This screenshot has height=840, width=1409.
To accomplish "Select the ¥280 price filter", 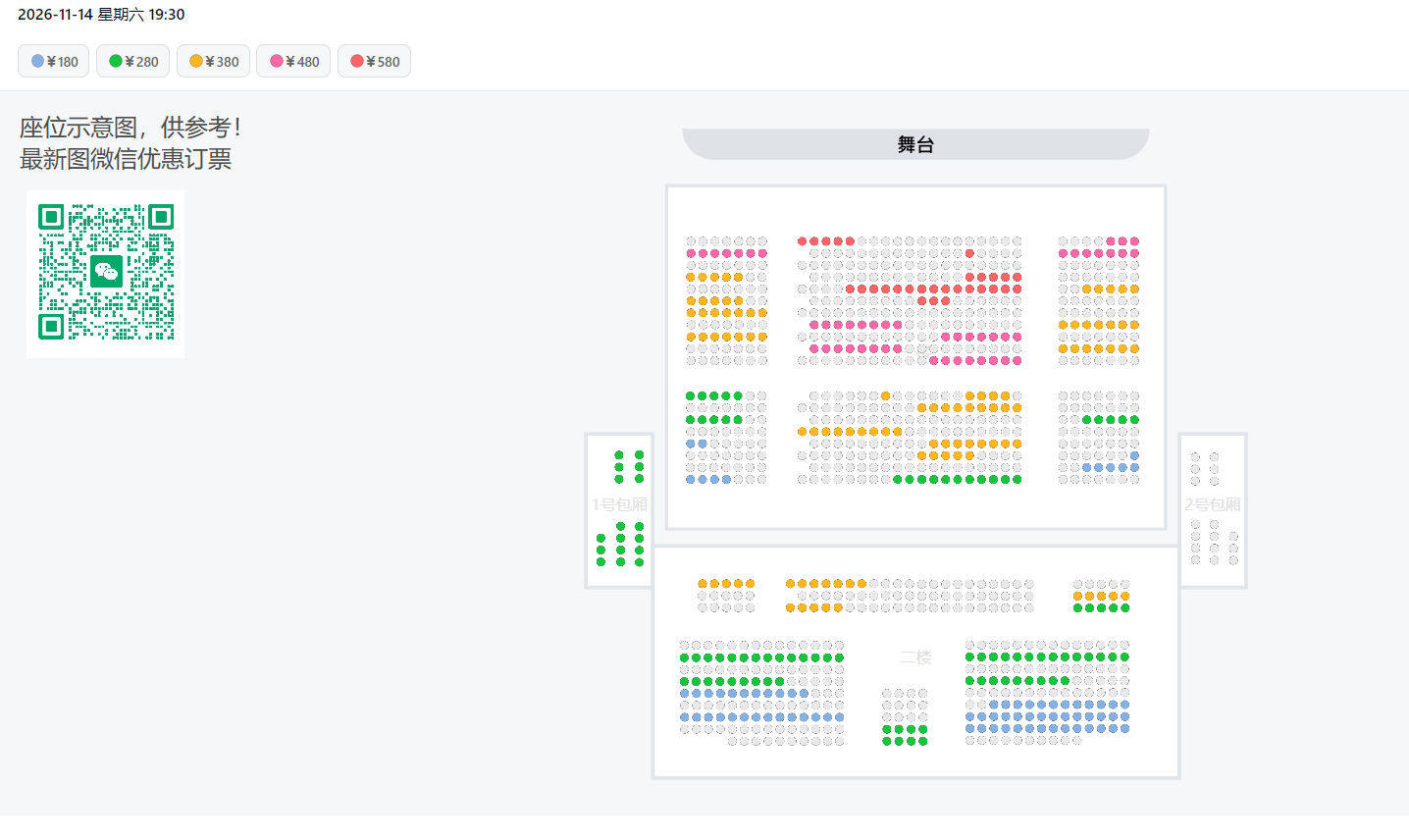I will (x=133, y=61).
